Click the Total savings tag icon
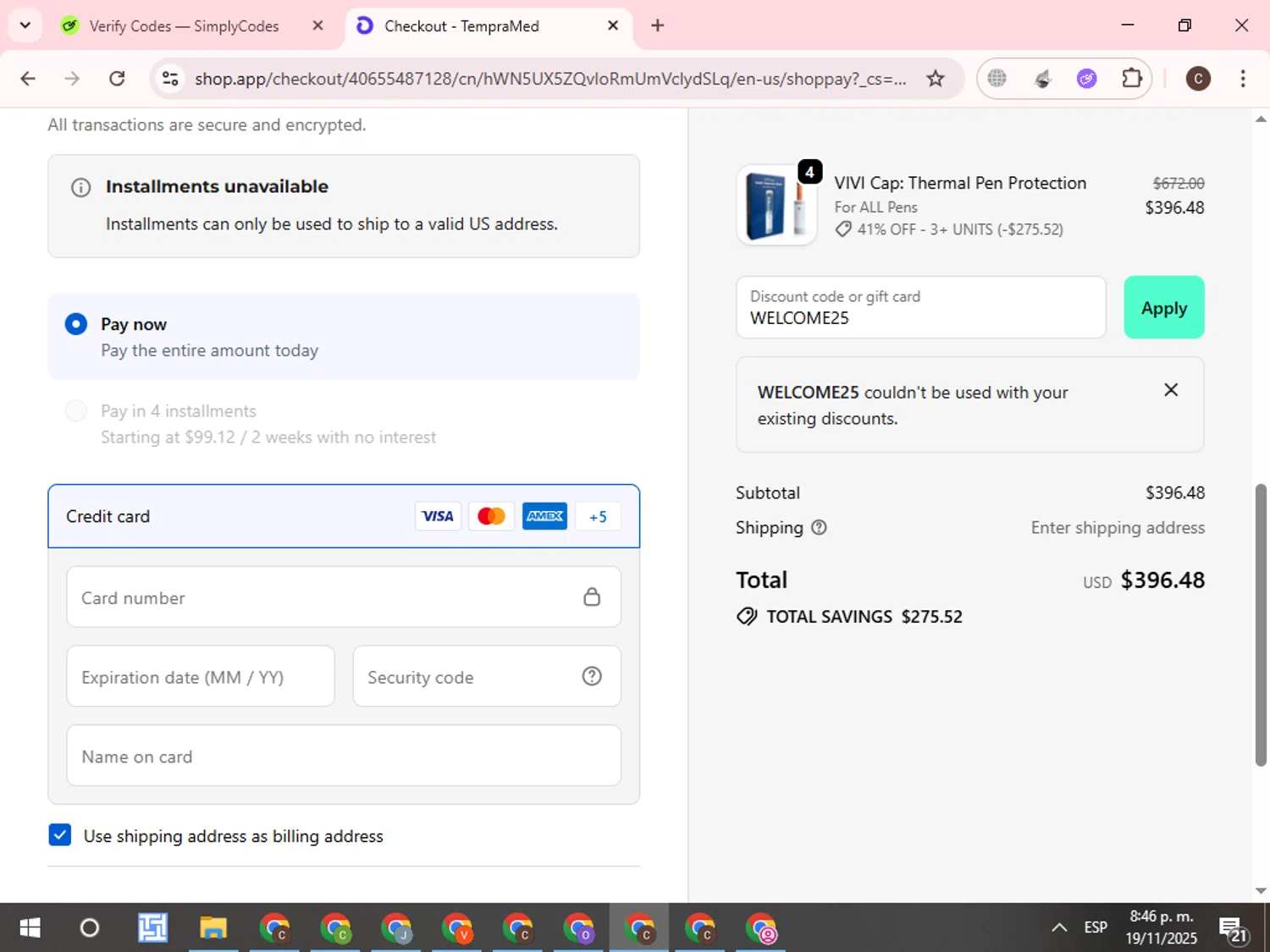 click(x=747, y=616)
